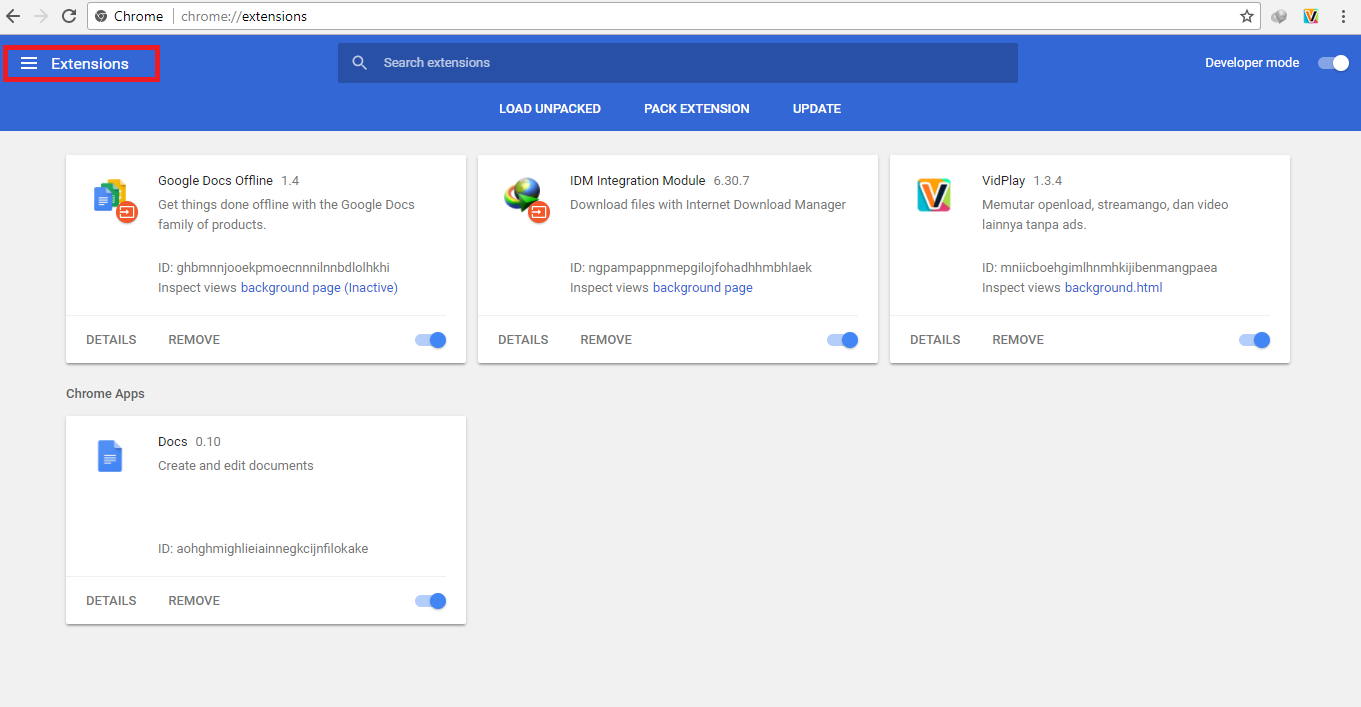This screenshot has width=1361, height=707.
Task: Click LOAD UNPACKED
Action: click(x=549, y=108)
